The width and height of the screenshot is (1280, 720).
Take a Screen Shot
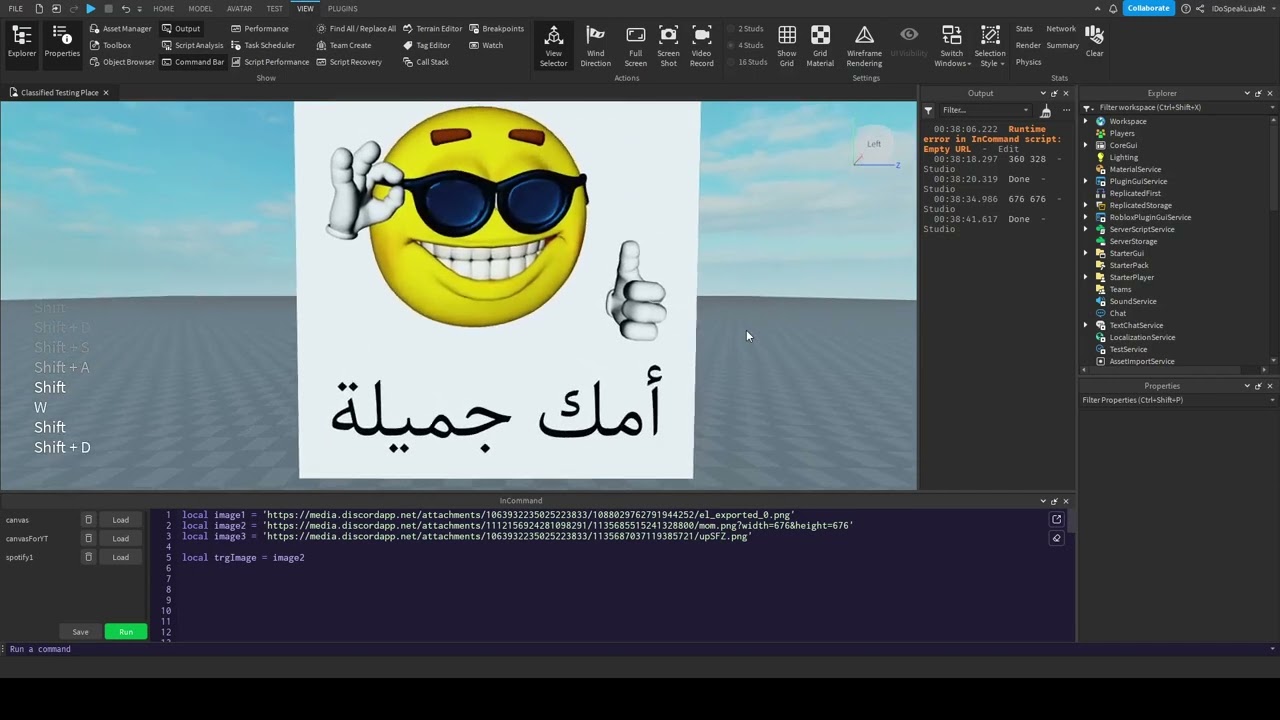pos(668,46)
